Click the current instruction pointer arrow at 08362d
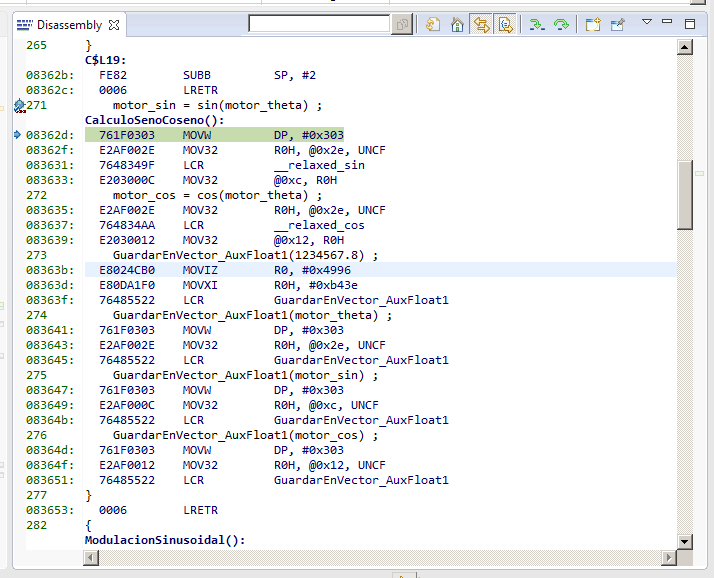 click(x=17, y=134)
